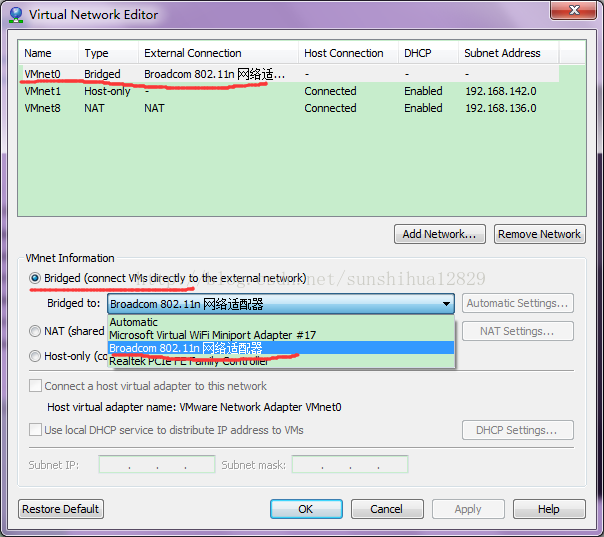
Task: Click the Automatic Settings button
Action: (x=518, y=303)
